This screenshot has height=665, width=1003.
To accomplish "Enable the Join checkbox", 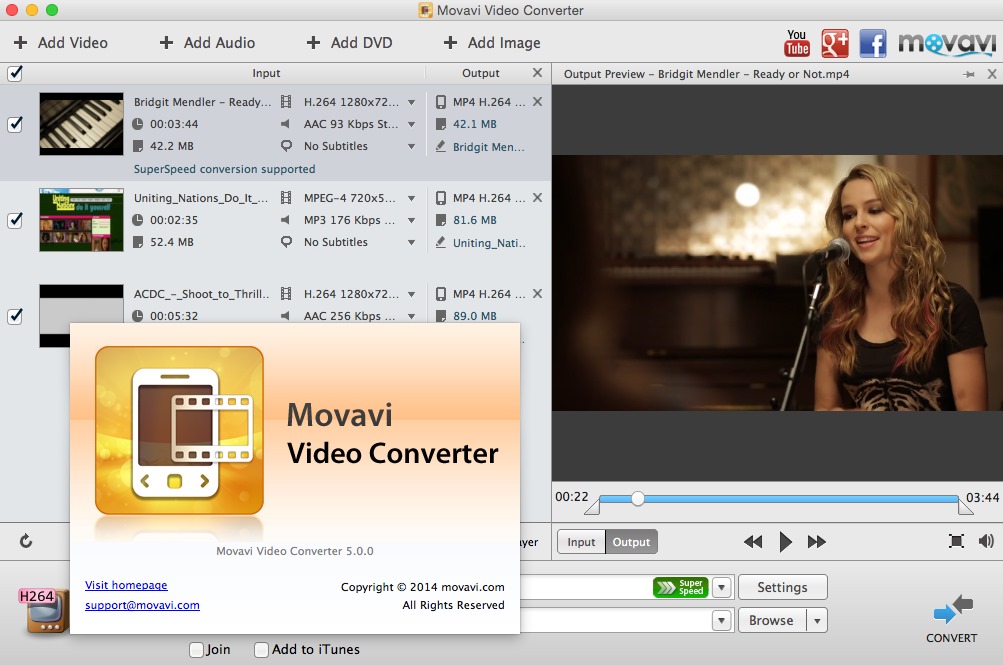I will tap(196, 650).
